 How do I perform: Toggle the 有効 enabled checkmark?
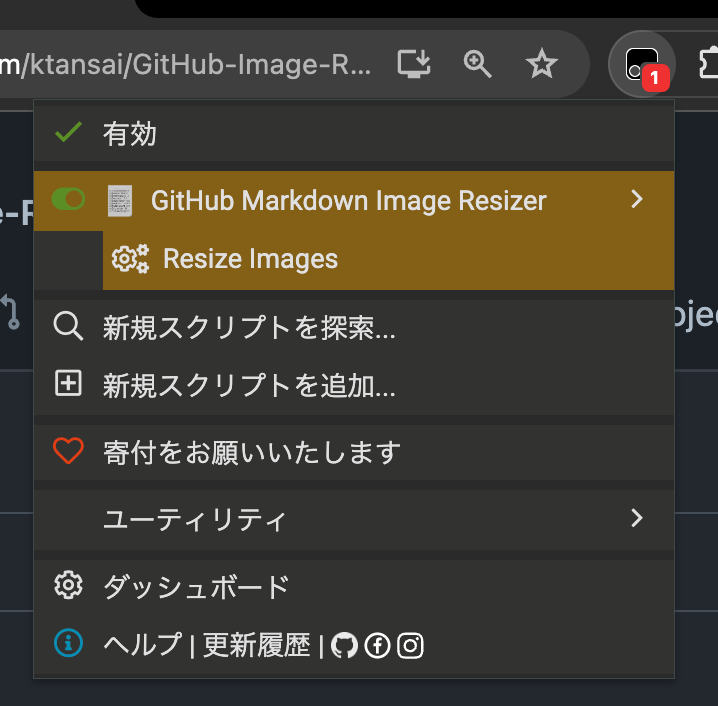[68, 133]
